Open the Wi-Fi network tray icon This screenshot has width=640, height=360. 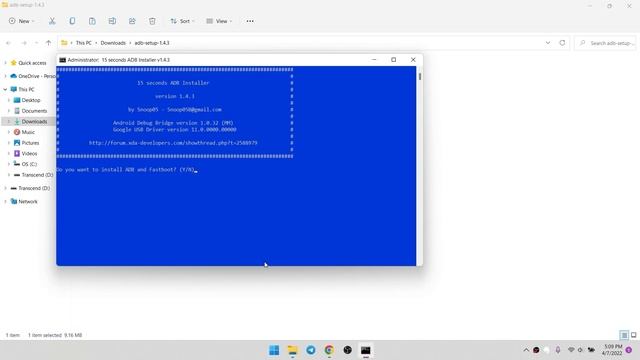point(571,350)
